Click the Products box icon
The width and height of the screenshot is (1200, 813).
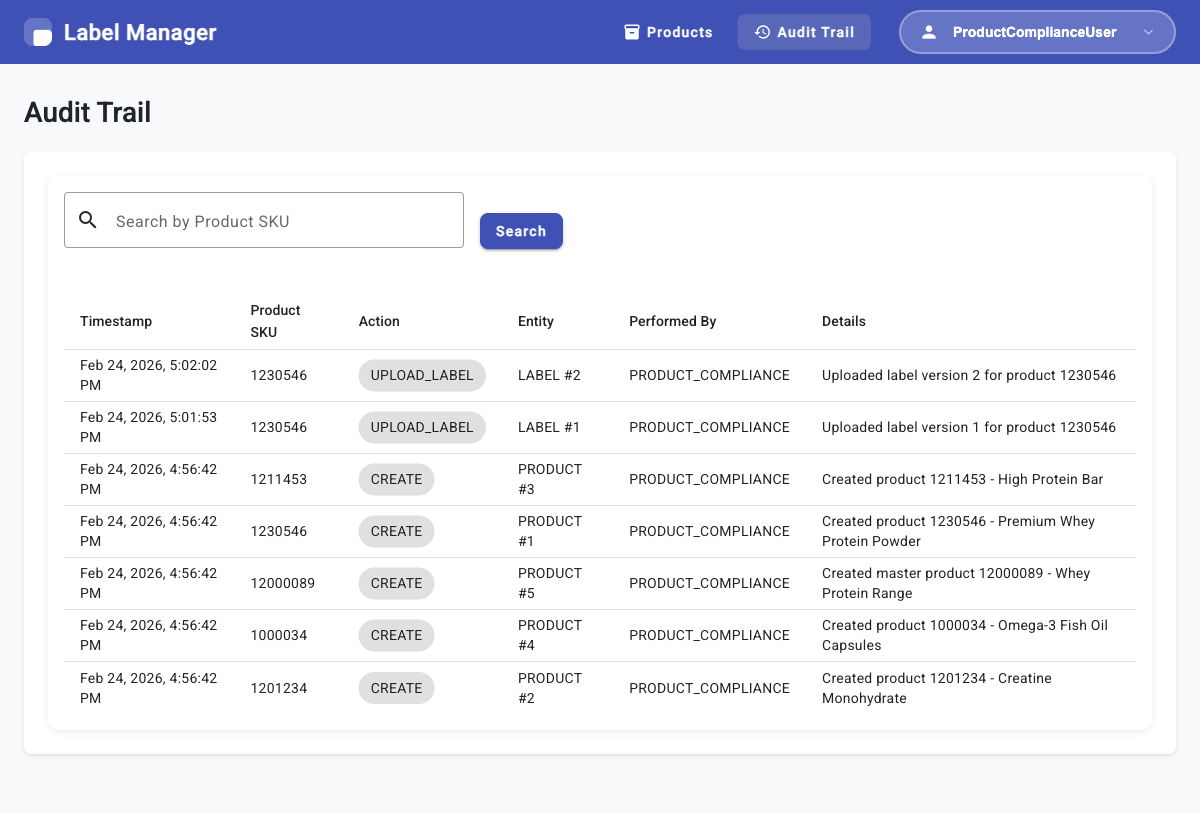(631, 32)
